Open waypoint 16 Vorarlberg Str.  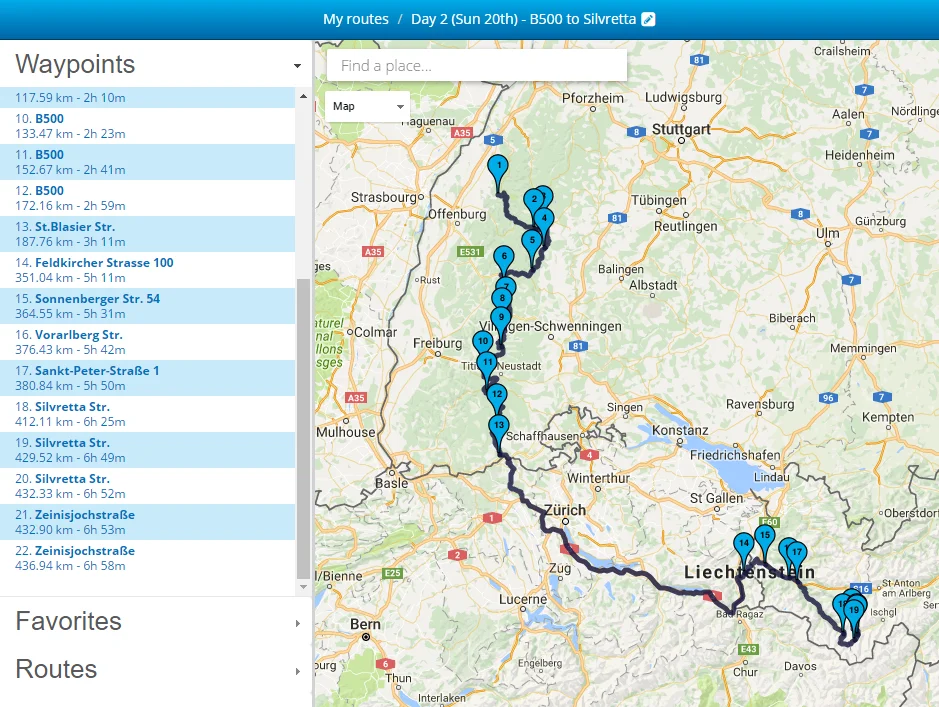147,342
